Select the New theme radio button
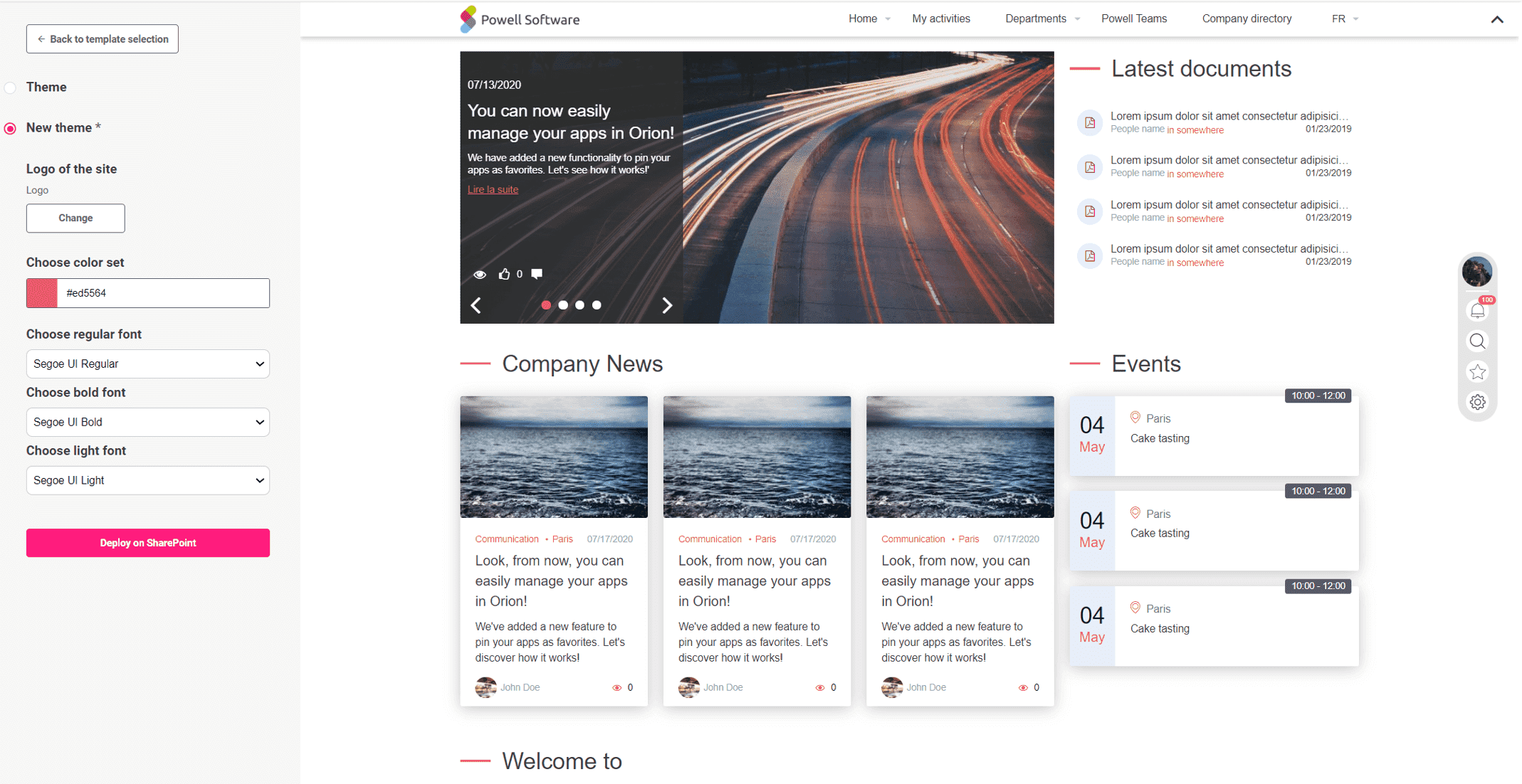This screenshot has width=1522, height=784. click(x=10, y=128)
